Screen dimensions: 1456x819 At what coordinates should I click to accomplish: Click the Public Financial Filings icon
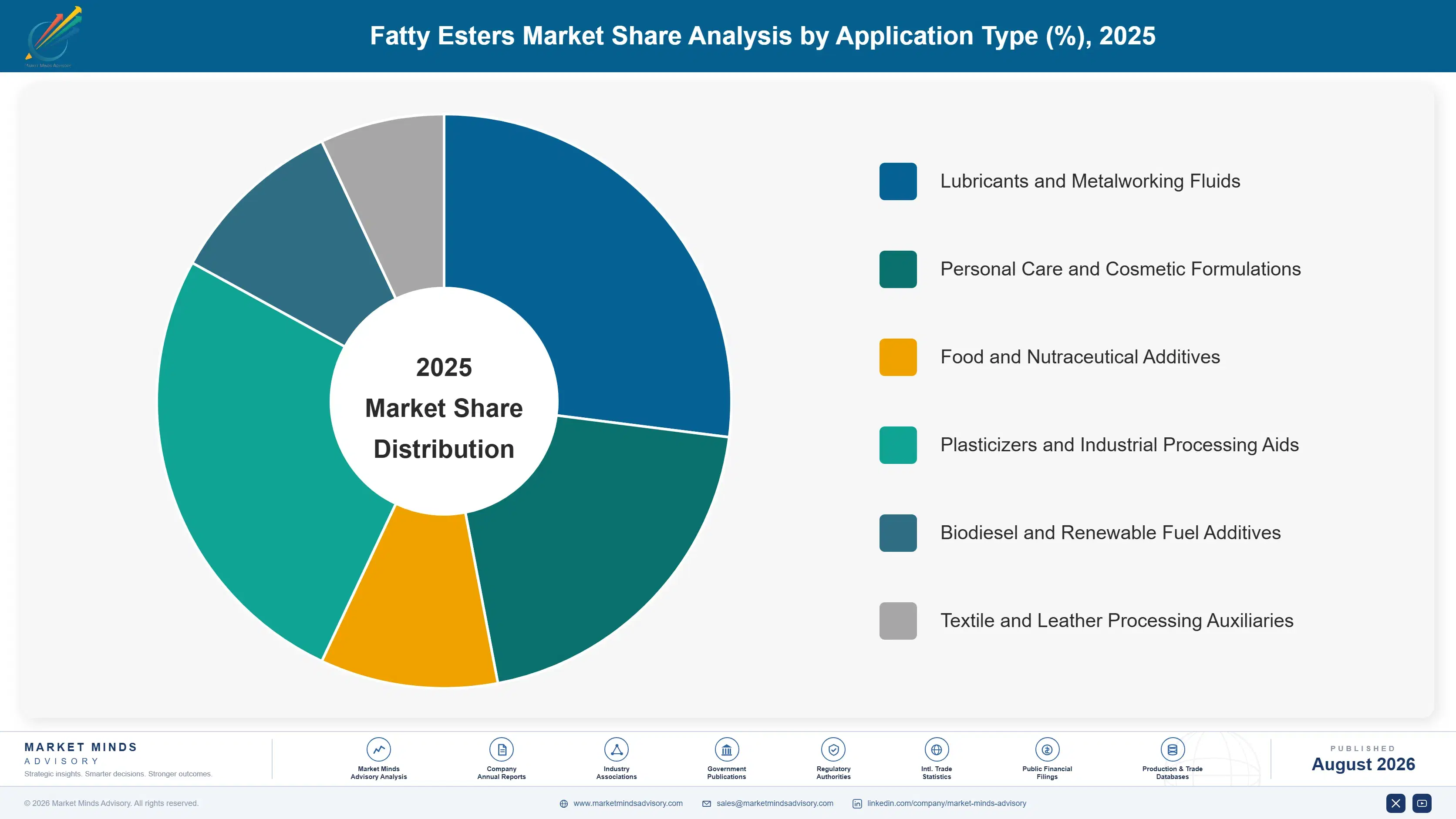pos(1047,749)
